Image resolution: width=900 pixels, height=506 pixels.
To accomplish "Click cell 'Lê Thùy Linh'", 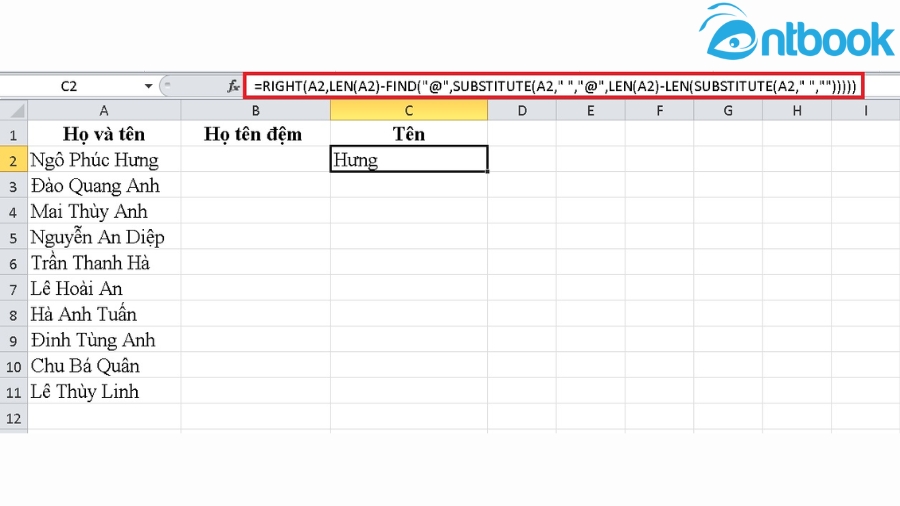I will pyautogui.click(x=104, y=392).
